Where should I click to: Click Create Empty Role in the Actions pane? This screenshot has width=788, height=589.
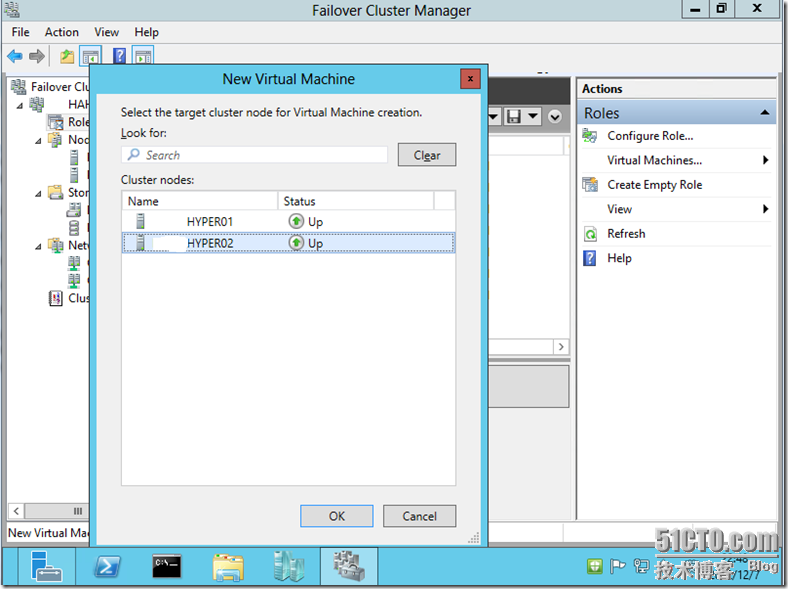point(654,184)
